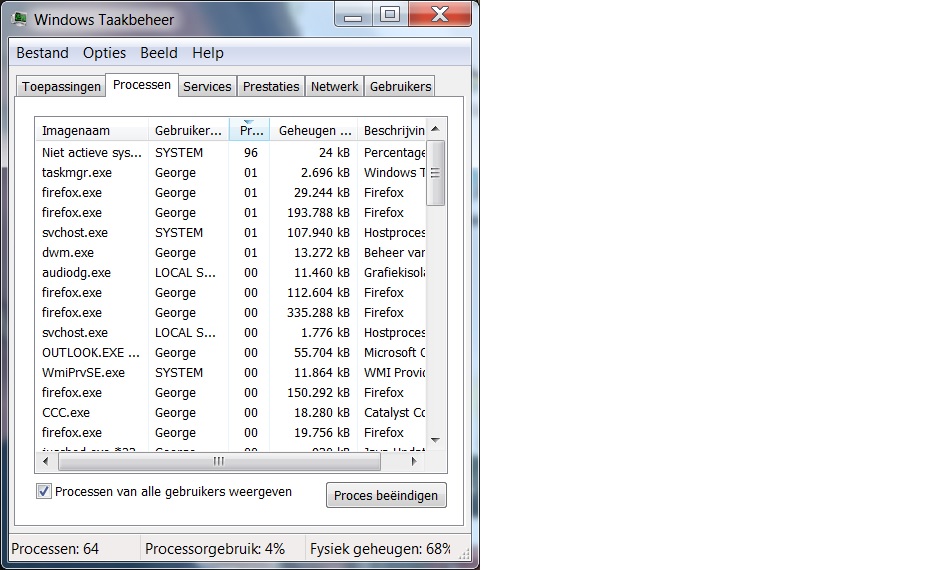The width and height of the screenshot is (929, 570).
Task: Click the 2.696 kB memory value
Action: click(325, 172)
